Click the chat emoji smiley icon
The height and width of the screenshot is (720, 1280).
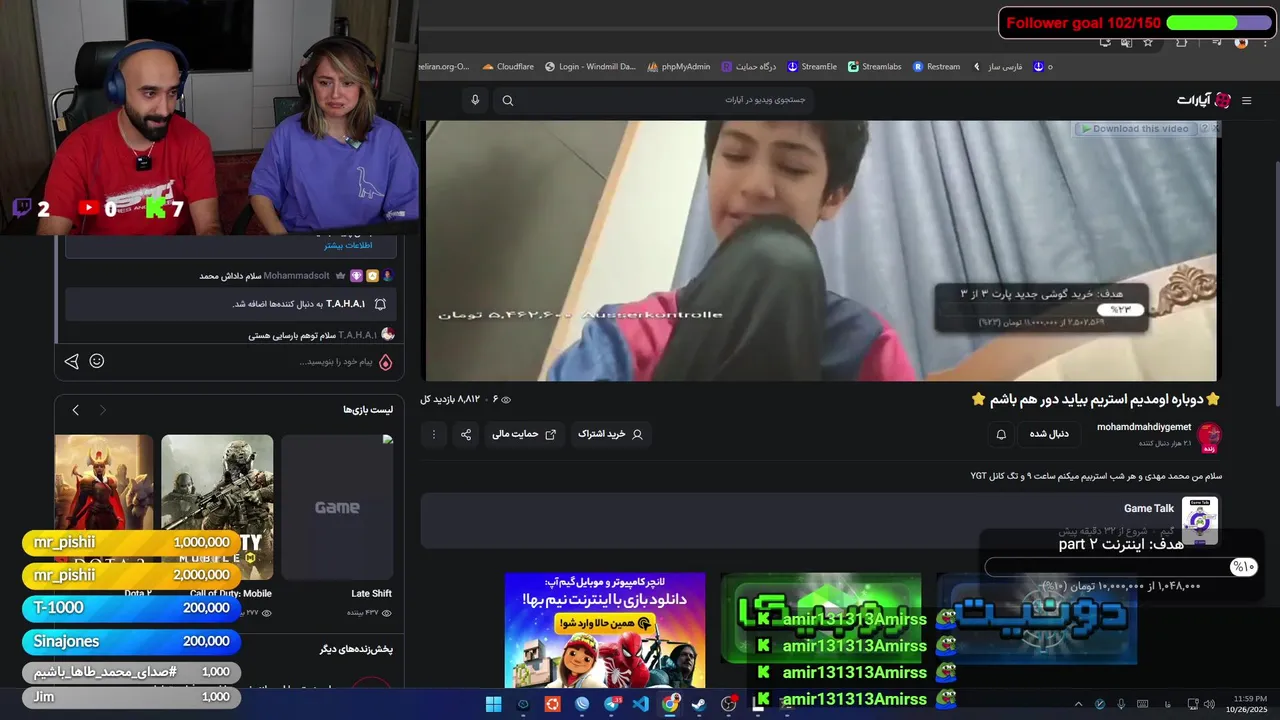pyautogui.click(x=97, y=361)
